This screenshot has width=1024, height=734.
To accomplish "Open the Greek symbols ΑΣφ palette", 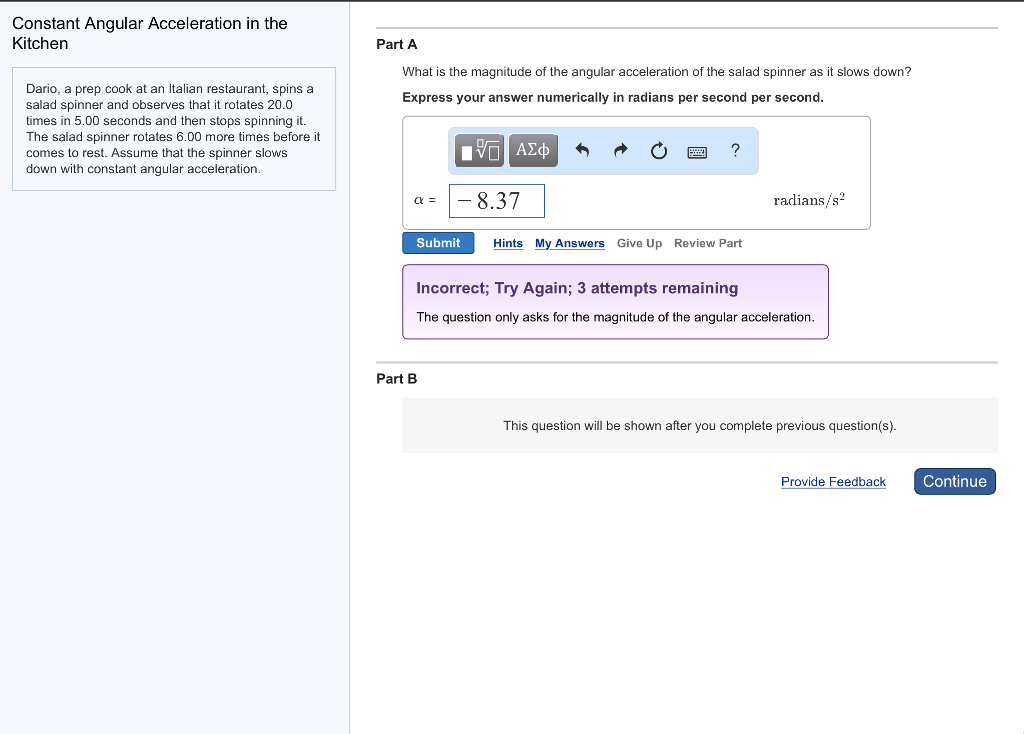I will tap(534, 151).
